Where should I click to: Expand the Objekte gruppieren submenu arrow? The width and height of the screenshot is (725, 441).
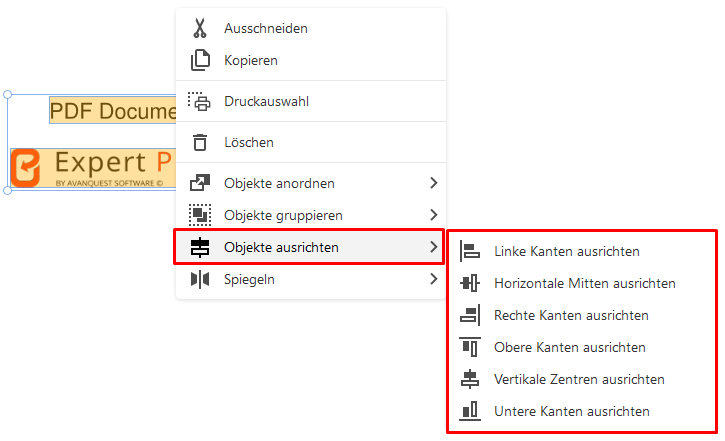click(x=433, y=214)
